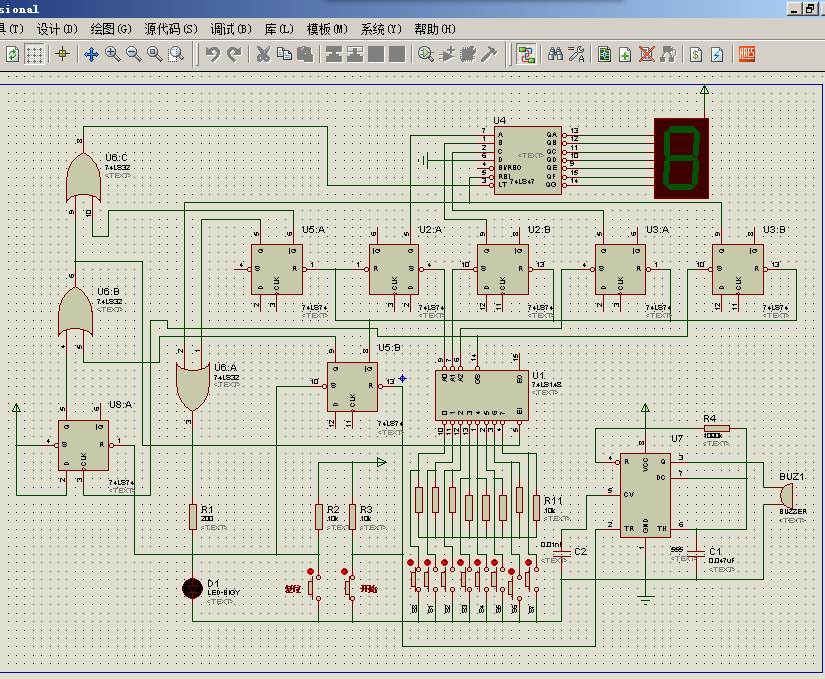Click the Make Device icon
Screen dimensions: 825x679
(x=447, y=54)
